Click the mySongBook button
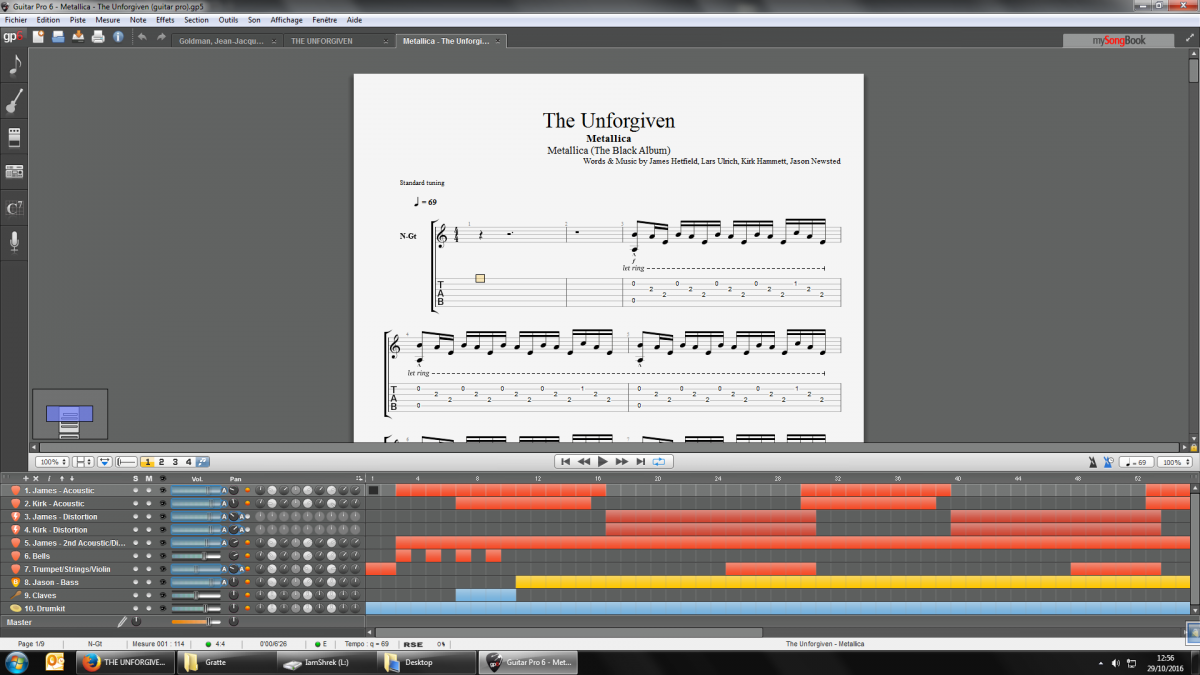The width and height of the screenshot is (1200, 675). (x=1118, y=41)
